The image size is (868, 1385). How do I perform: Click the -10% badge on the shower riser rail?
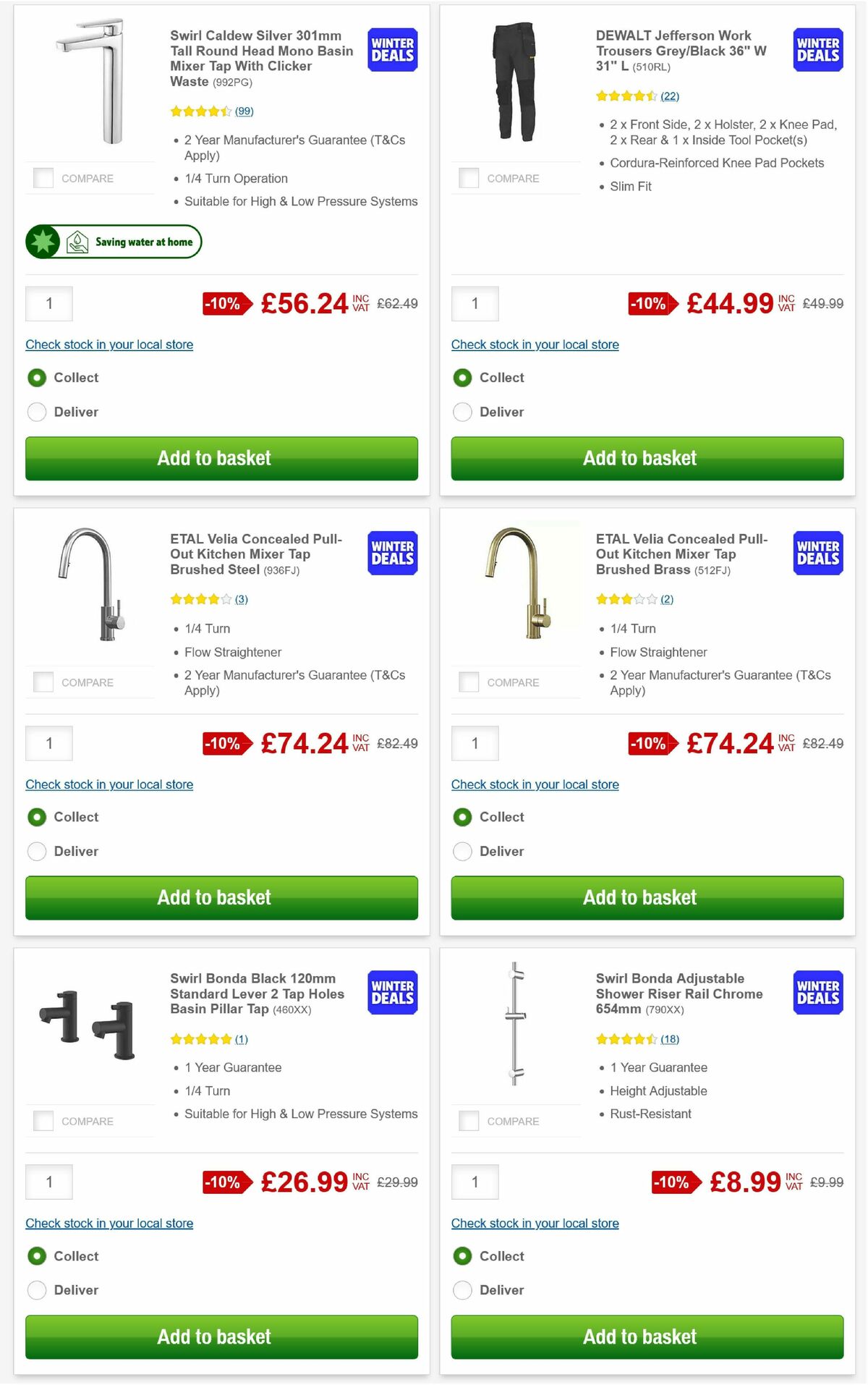coord(673,1182)
